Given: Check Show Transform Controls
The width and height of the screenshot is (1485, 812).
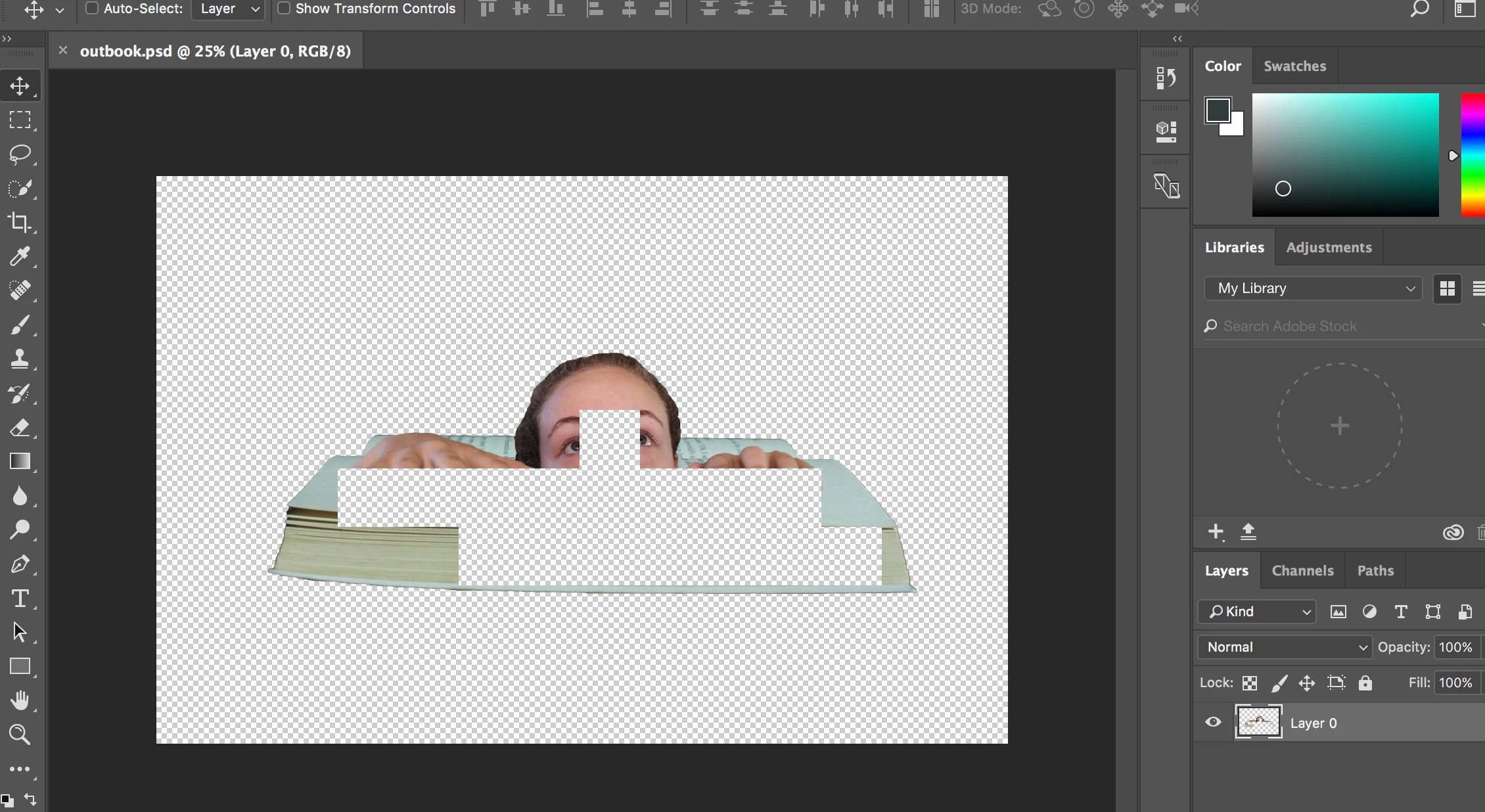Looking at the screenshot, I should coord(284,9).
